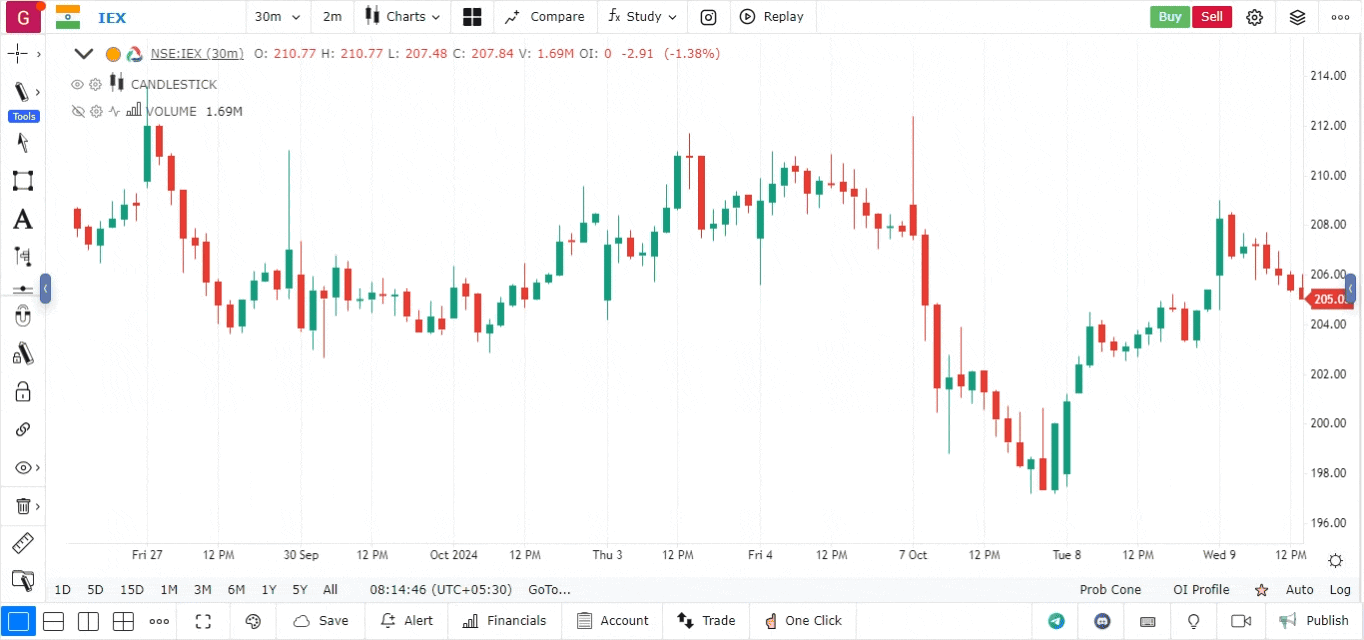
Task: Hide the Candlestick series using its eye icon
Action: pos(77,85)
